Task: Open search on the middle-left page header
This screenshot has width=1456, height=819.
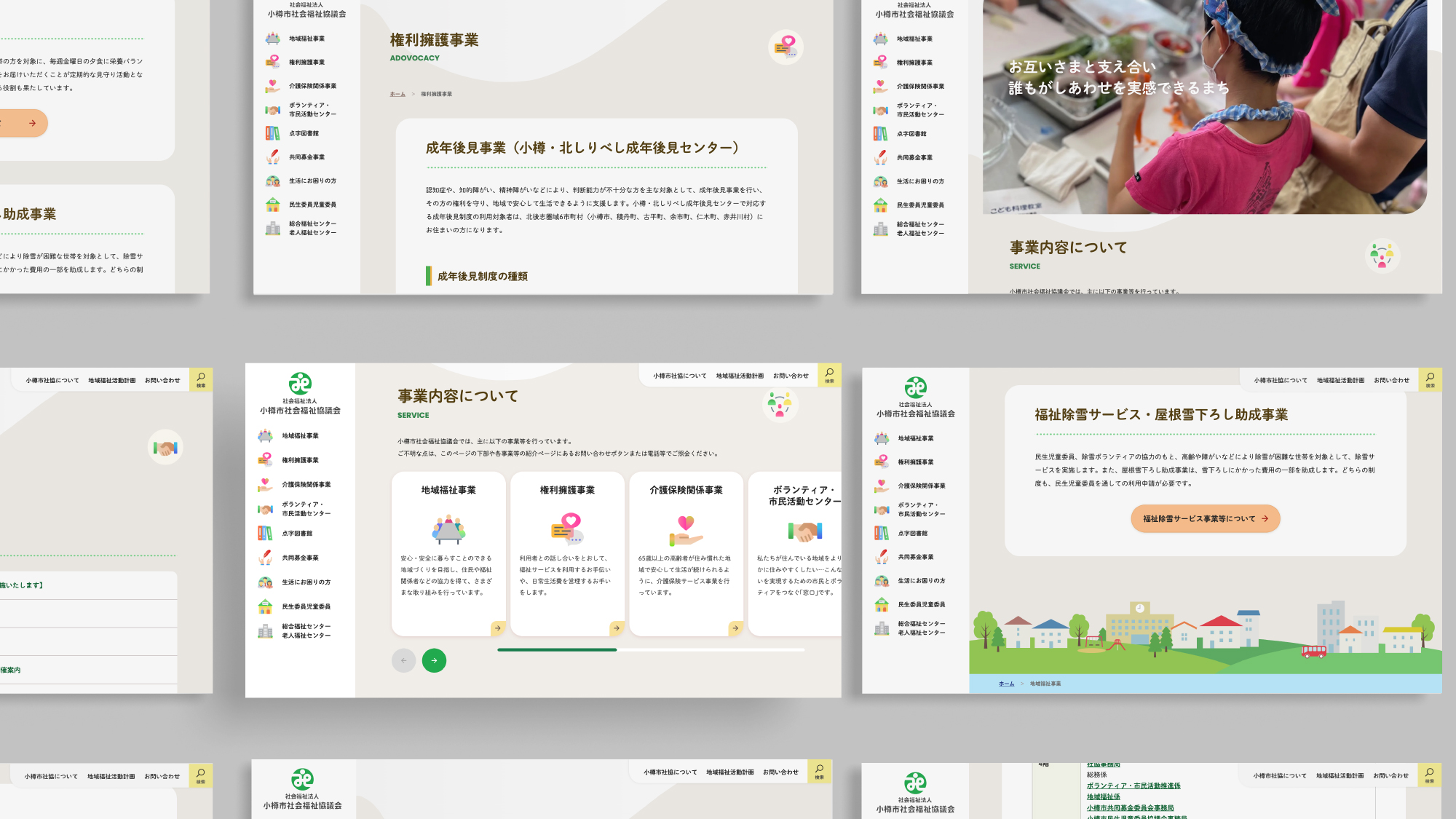Action: (201, 380)
